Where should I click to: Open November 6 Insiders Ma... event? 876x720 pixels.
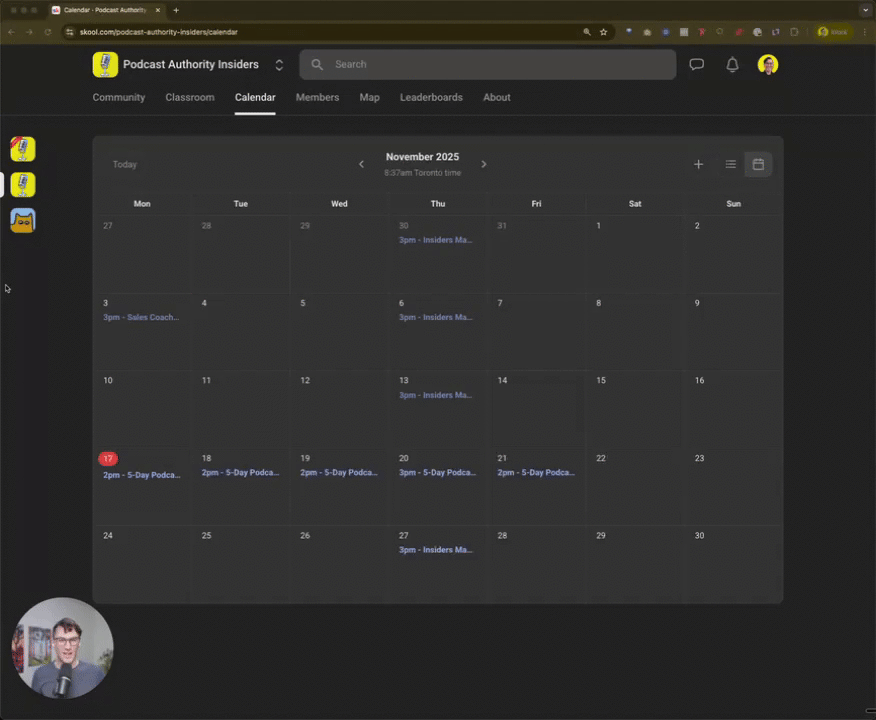[x=435, y=317]
